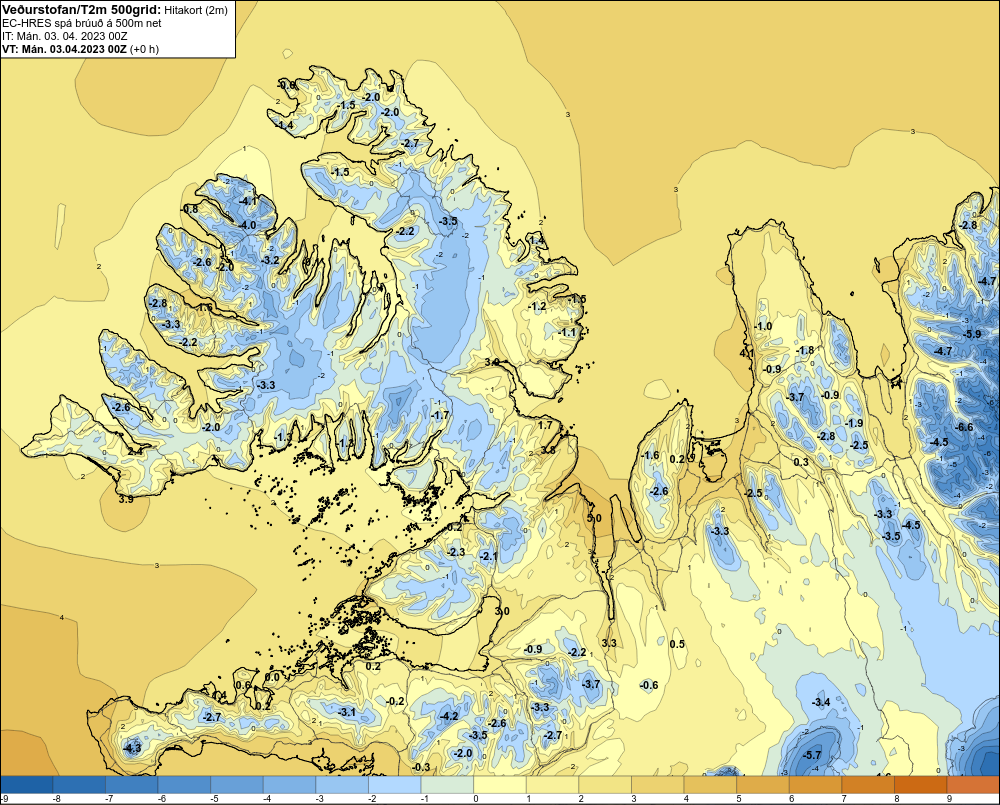The height and width of the screenshot is (805, 1000).
Task: Click the 3.8 temperature label
Action: coord(548,450)
